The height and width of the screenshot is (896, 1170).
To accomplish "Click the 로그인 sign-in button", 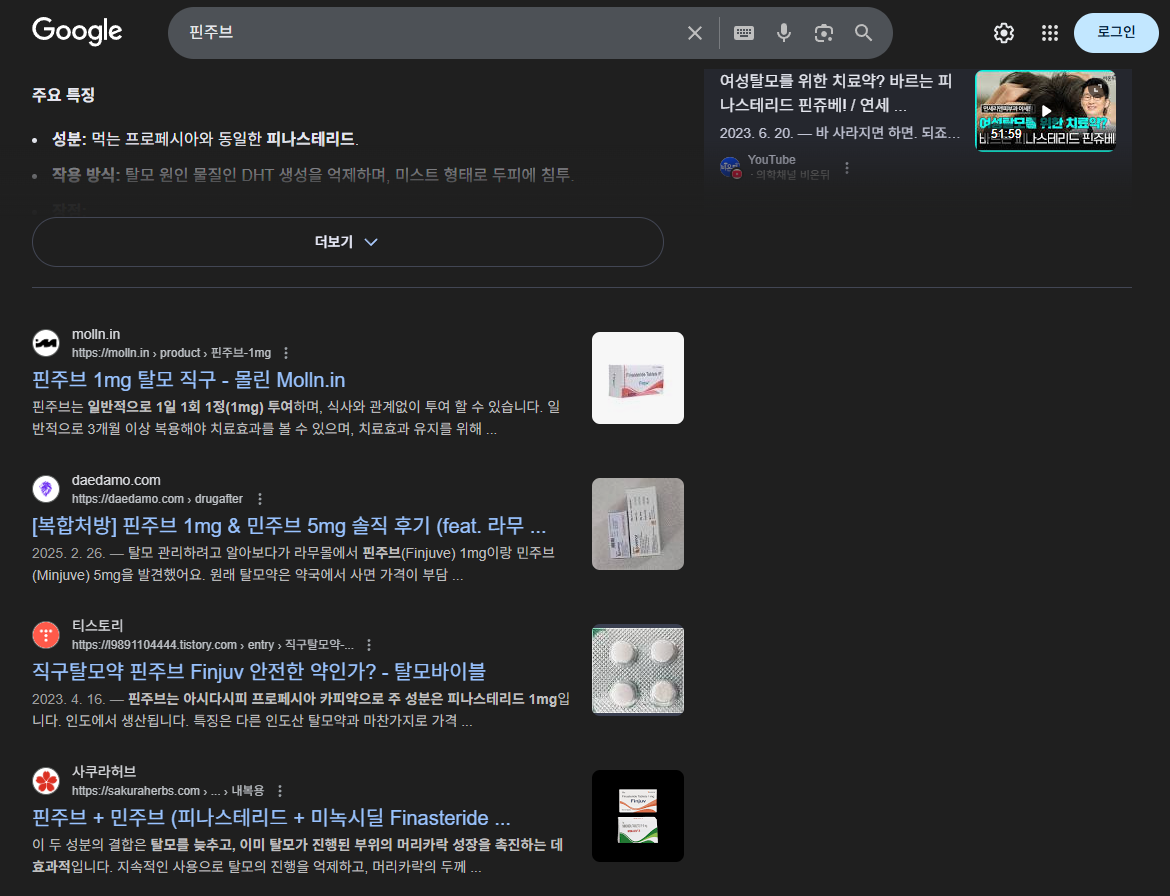I will 1116,33.
